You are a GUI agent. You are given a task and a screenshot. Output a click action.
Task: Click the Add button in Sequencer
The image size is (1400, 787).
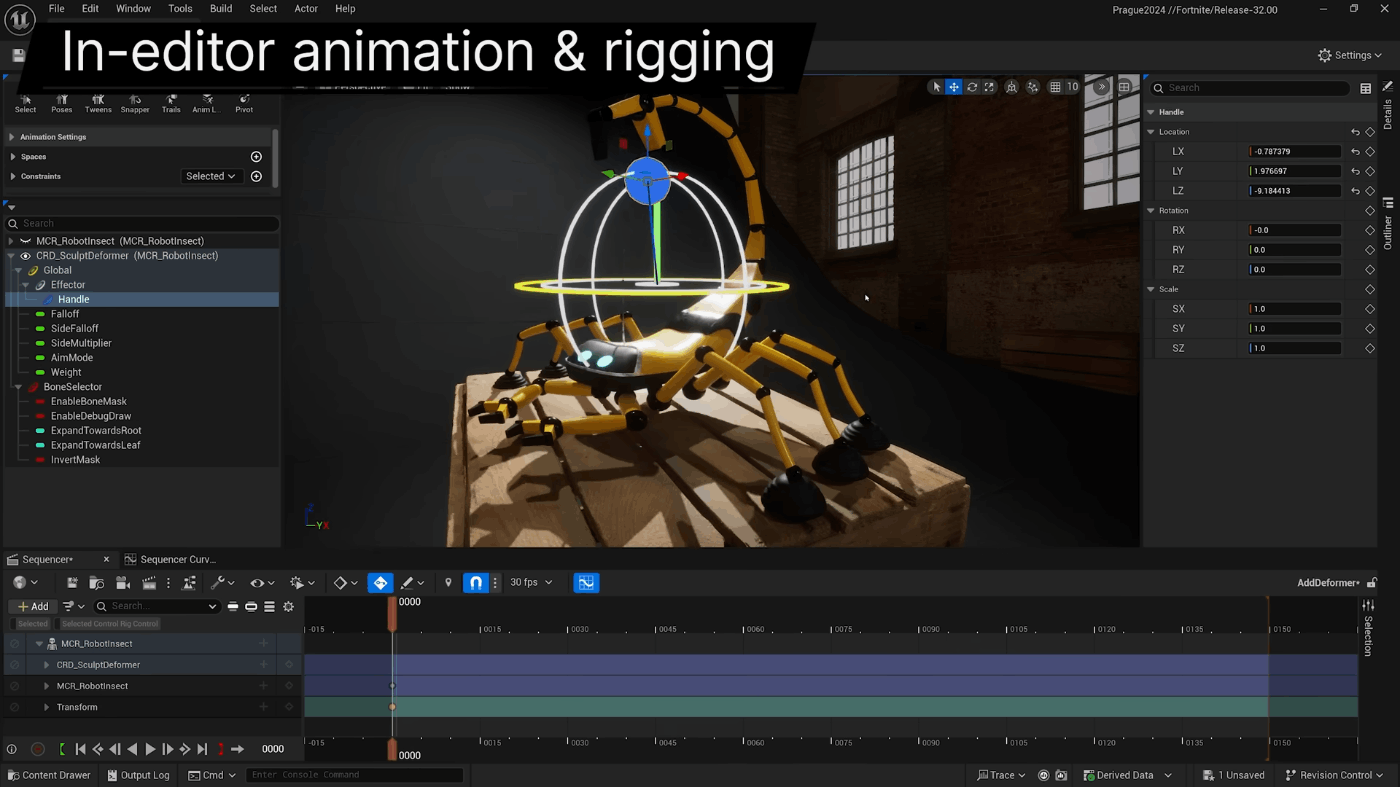(33, 606)
